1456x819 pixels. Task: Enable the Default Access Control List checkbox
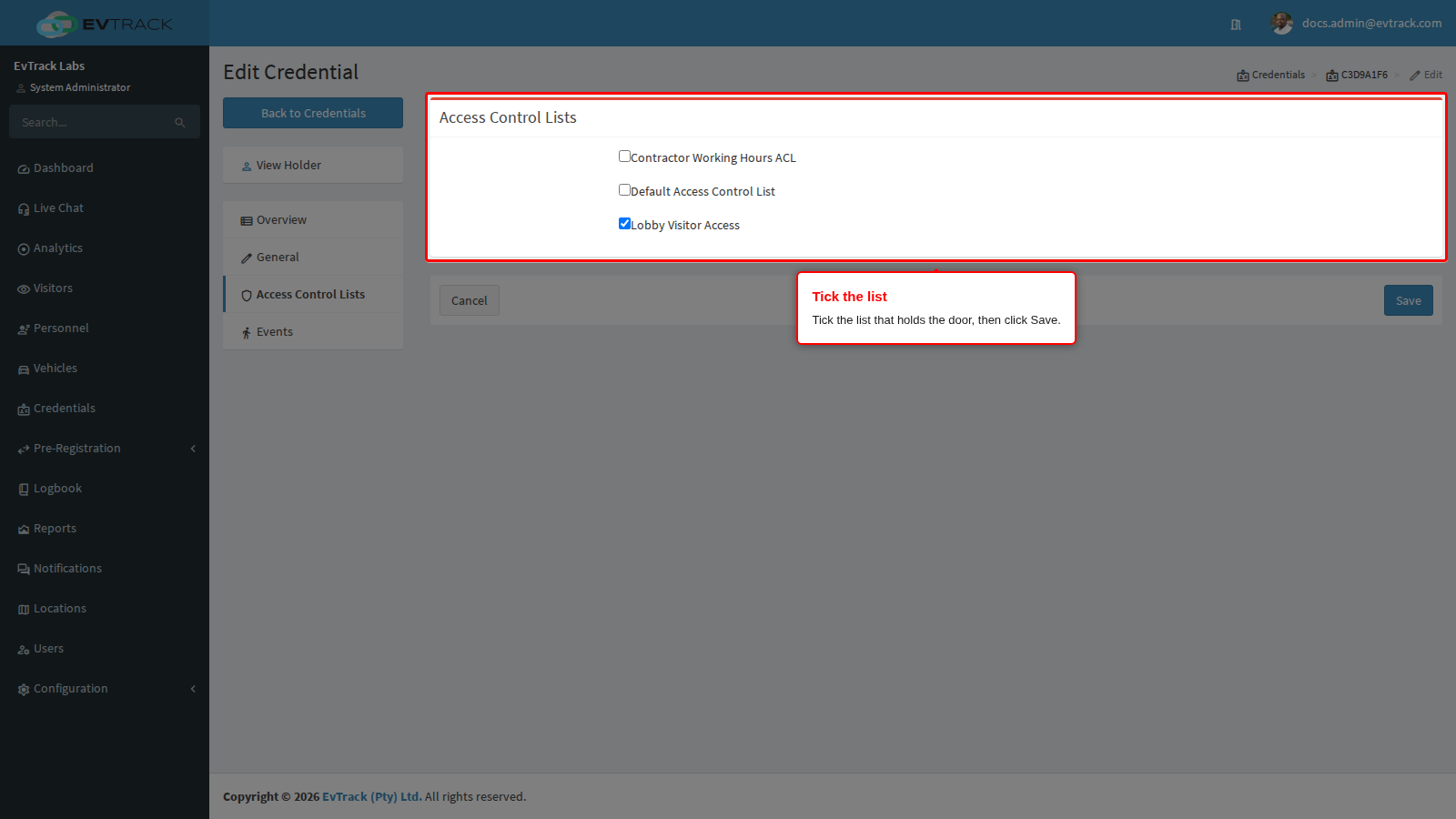click(x=624, y=190)
